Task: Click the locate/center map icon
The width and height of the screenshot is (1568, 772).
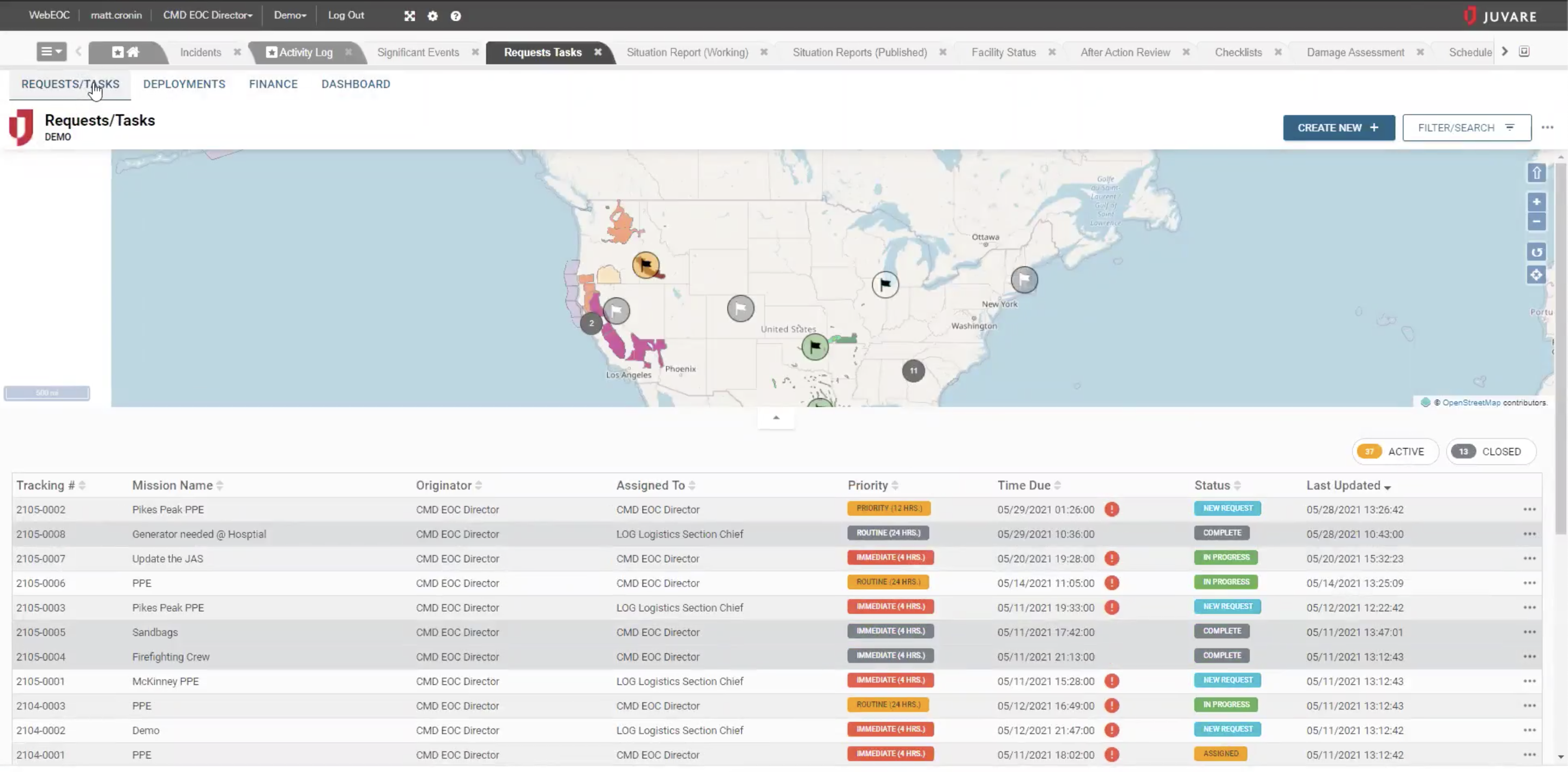Action: click(1536, 275)
